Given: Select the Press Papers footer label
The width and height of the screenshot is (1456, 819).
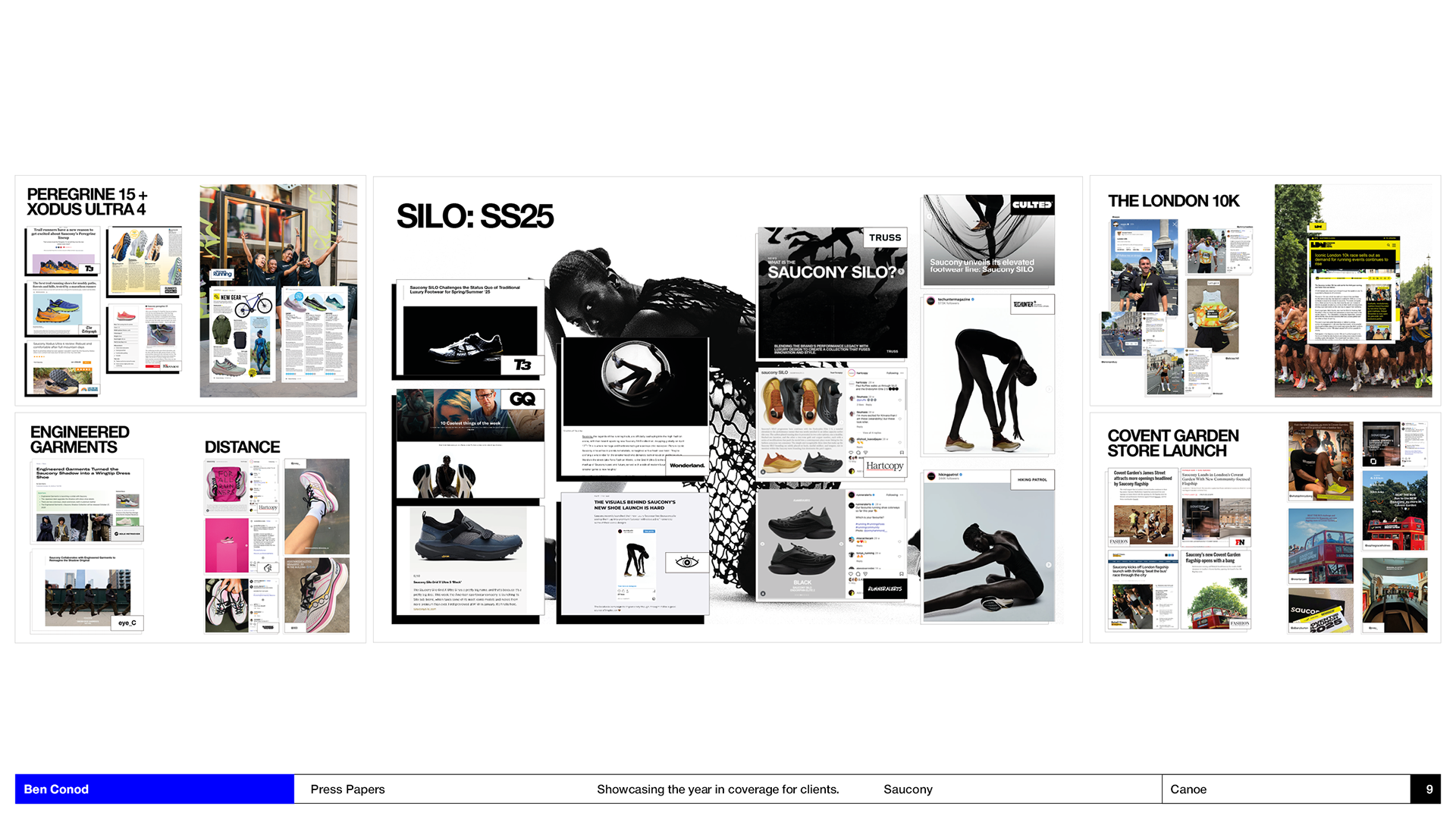Looking at the screenshot, I should click(x=347, y=789).
